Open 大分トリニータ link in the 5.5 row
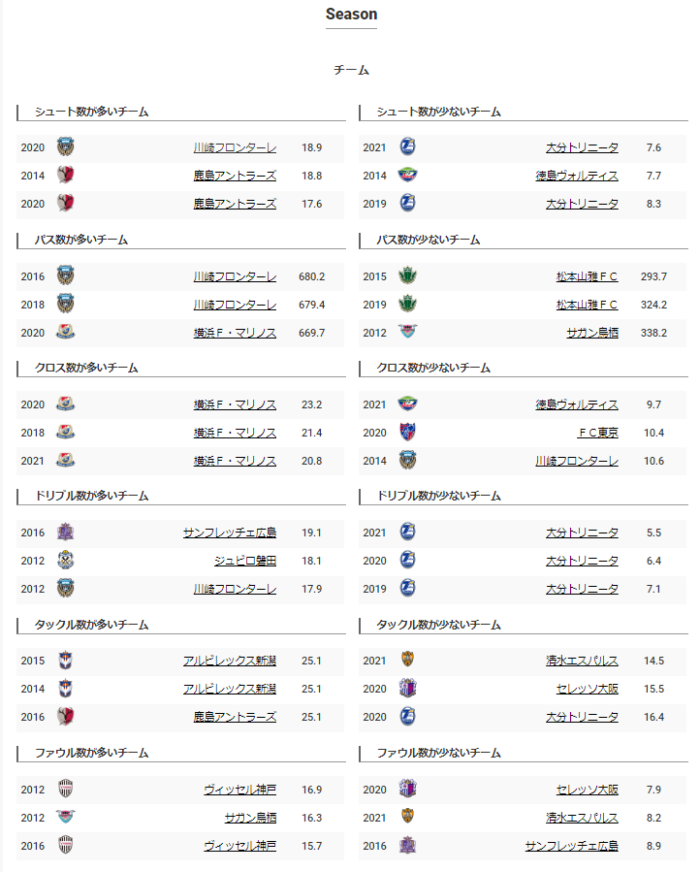This screenshot has width=700, height=872. pos(582,533)
